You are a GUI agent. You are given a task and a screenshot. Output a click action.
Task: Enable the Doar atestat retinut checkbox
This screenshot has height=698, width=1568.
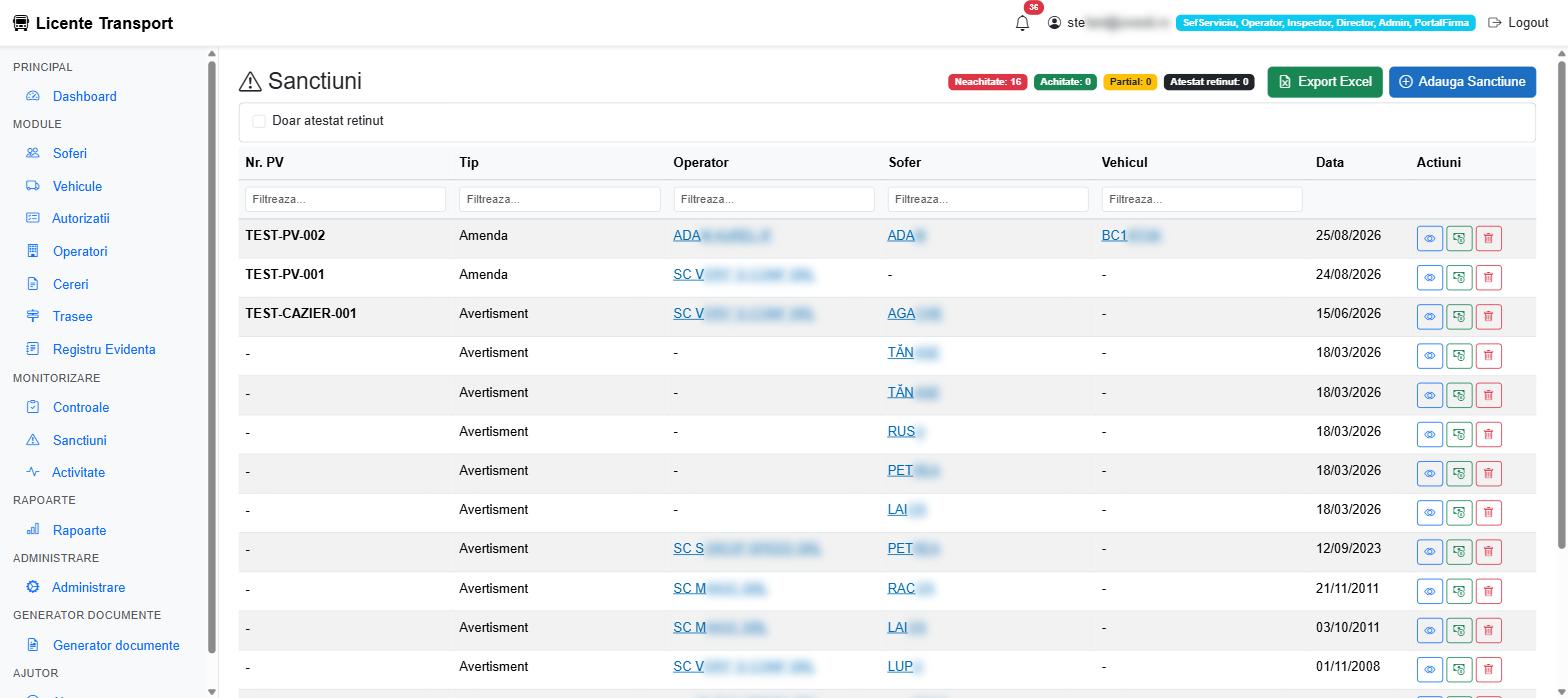pos(259,121)
